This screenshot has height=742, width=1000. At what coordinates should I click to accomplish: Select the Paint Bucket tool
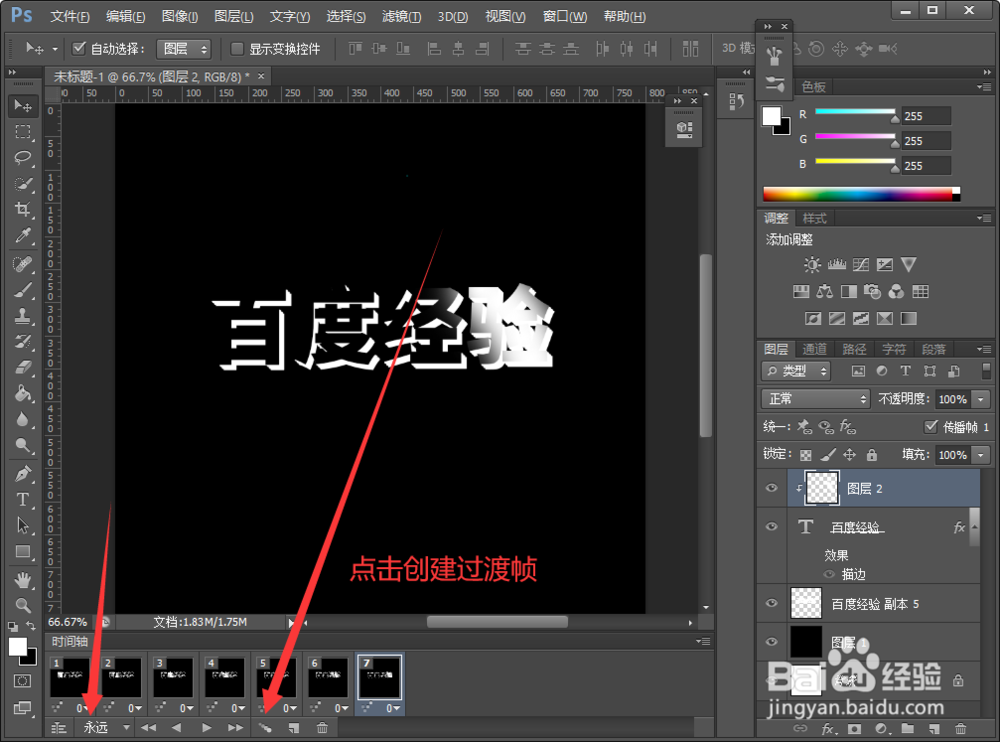point(23,393)
